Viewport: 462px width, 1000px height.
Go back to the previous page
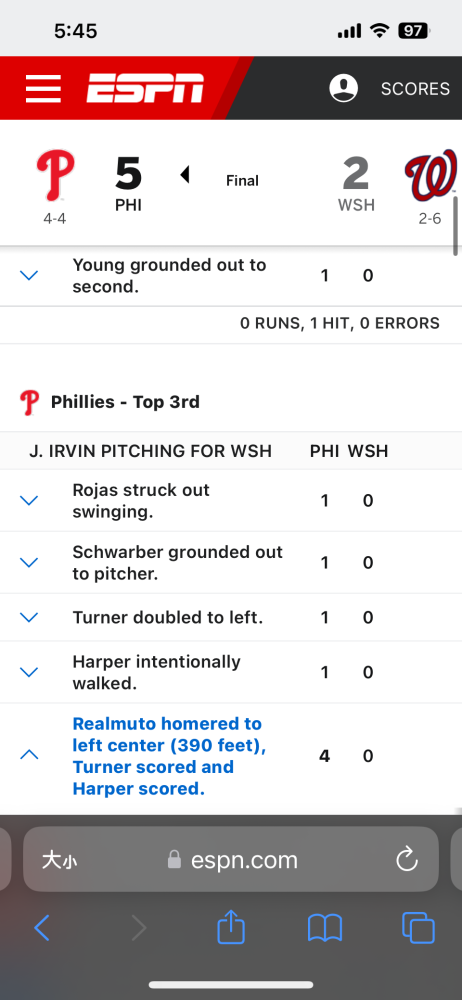point(42,928)
